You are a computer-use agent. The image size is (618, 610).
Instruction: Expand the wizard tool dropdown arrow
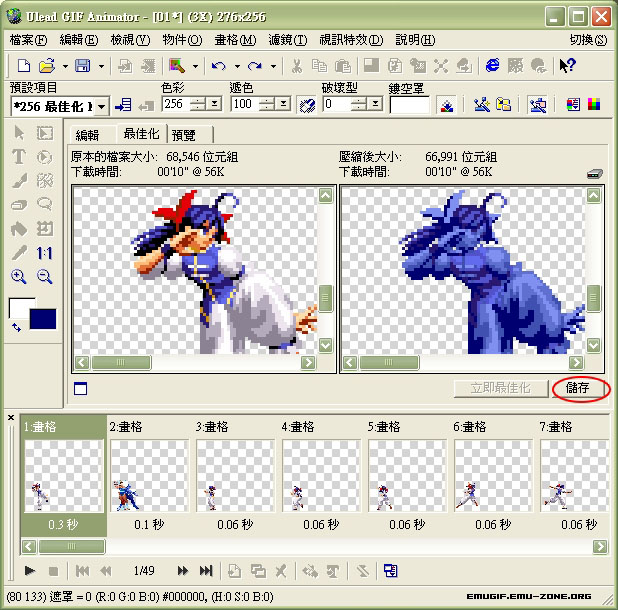click(x=195, y=66)
